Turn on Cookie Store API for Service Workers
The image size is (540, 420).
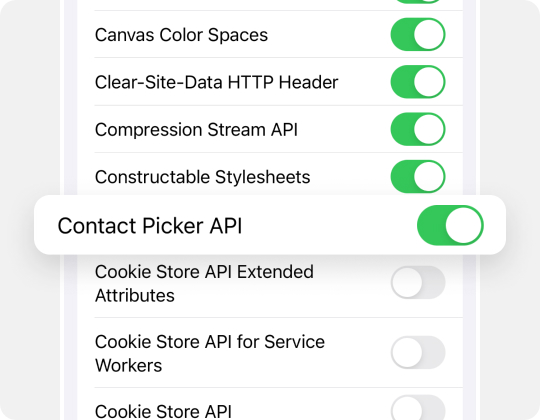pos(418,353)
